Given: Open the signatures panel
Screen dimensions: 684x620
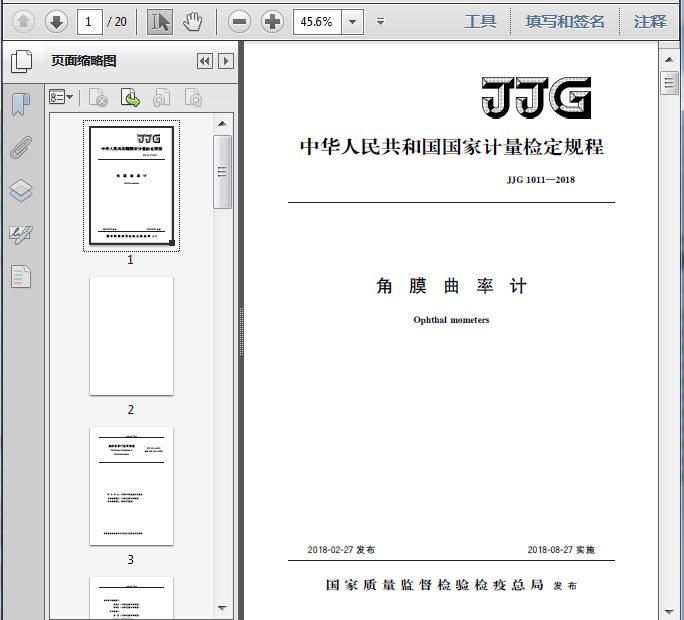Looking at the screenshot, I should [x=21, y=234].
